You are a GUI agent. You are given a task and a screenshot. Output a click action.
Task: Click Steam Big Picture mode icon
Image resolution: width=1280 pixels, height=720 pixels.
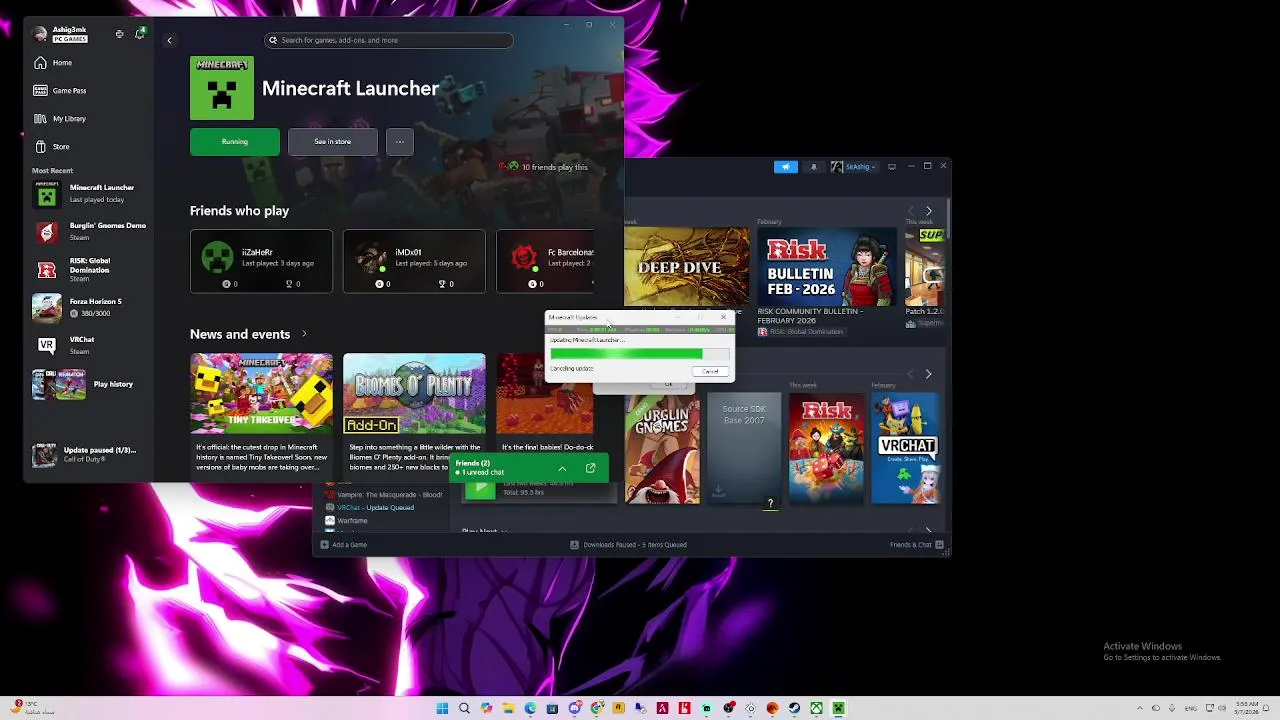[892, 167]
